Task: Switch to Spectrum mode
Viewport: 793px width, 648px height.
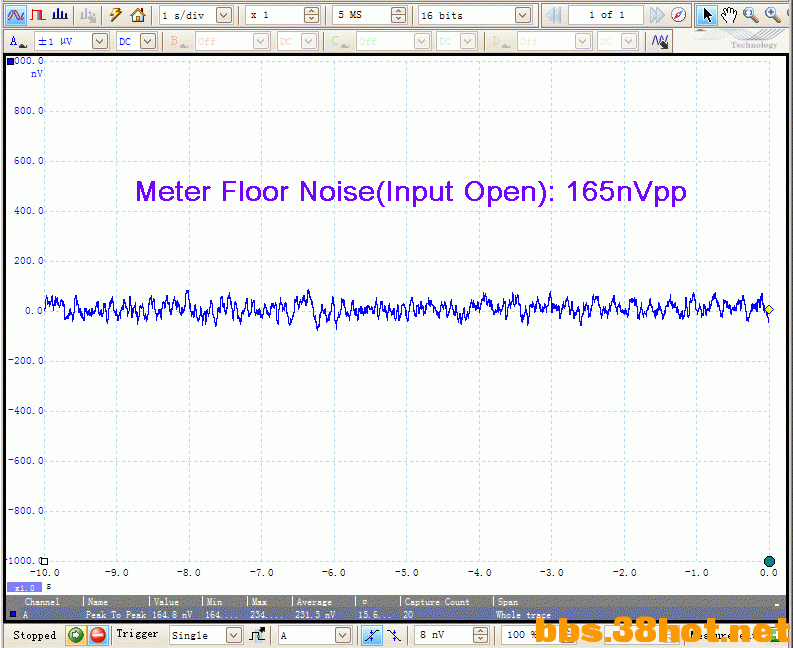Action: click(x=60, y=15)
